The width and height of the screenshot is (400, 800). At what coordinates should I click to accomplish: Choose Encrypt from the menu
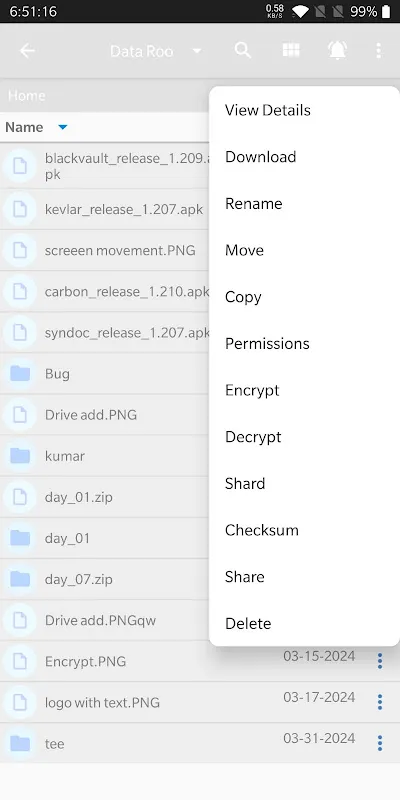(252, 390)
